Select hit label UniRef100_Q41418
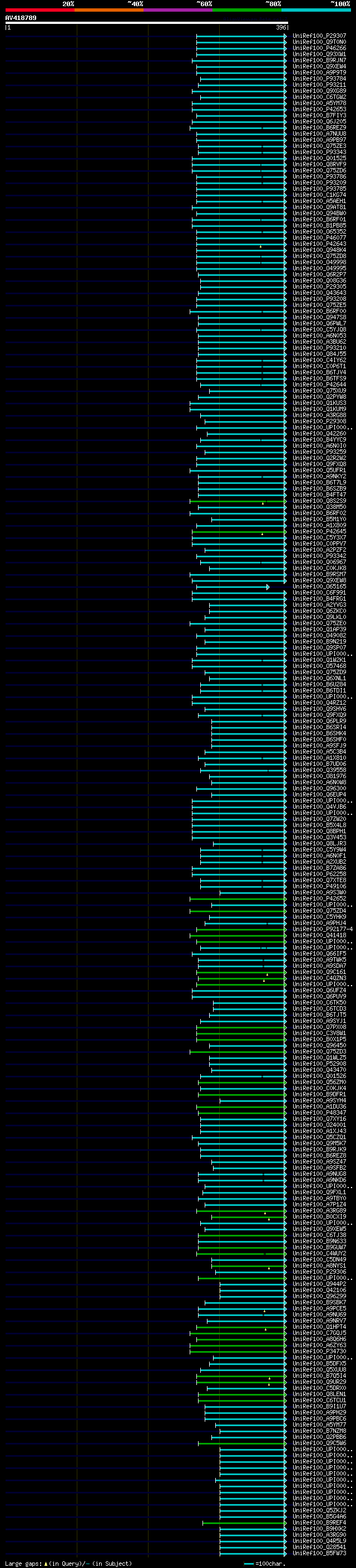The image size is (356, 1568). [319, 936]
